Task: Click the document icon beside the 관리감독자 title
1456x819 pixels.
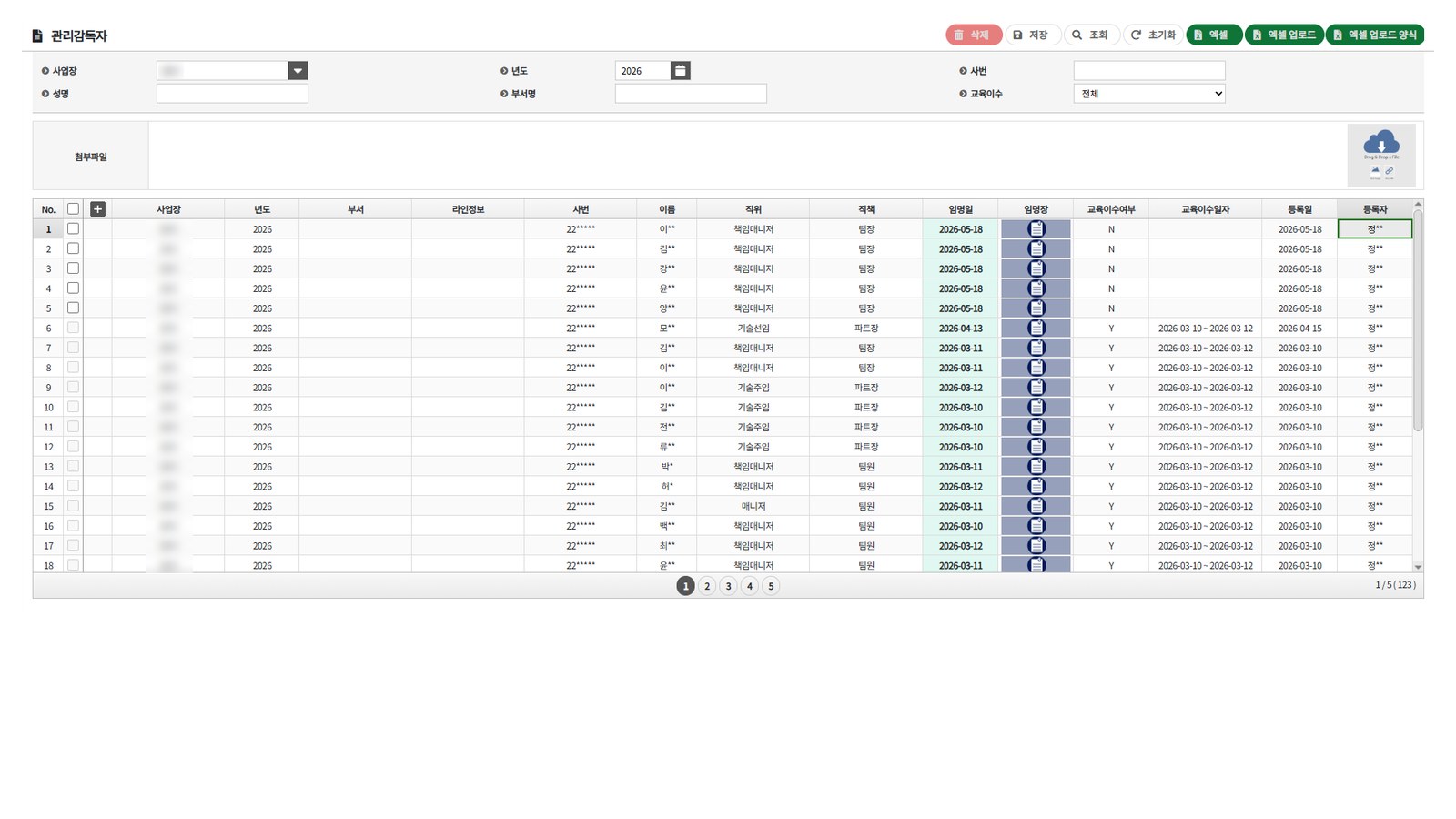Action: coord(37,35)
